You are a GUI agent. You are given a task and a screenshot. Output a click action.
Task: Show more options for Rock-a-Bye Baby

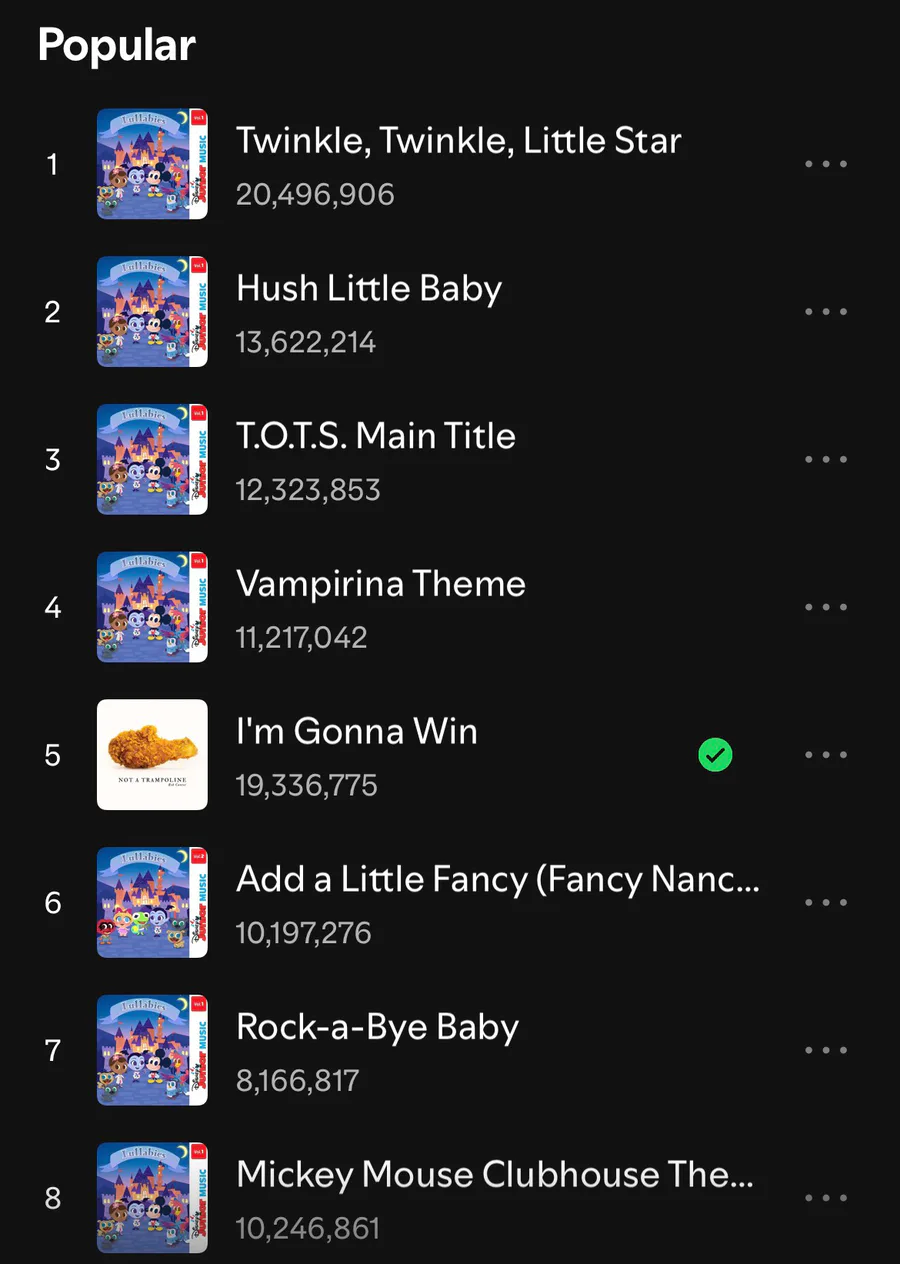coord(826,1050)
